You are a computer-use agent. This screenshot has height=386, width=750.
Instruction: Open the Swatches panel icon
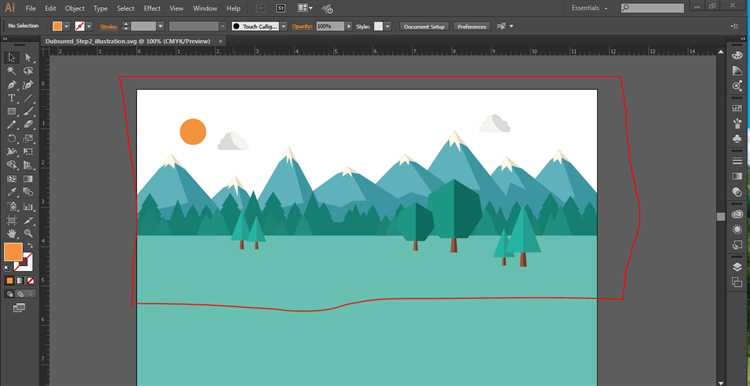737,109
